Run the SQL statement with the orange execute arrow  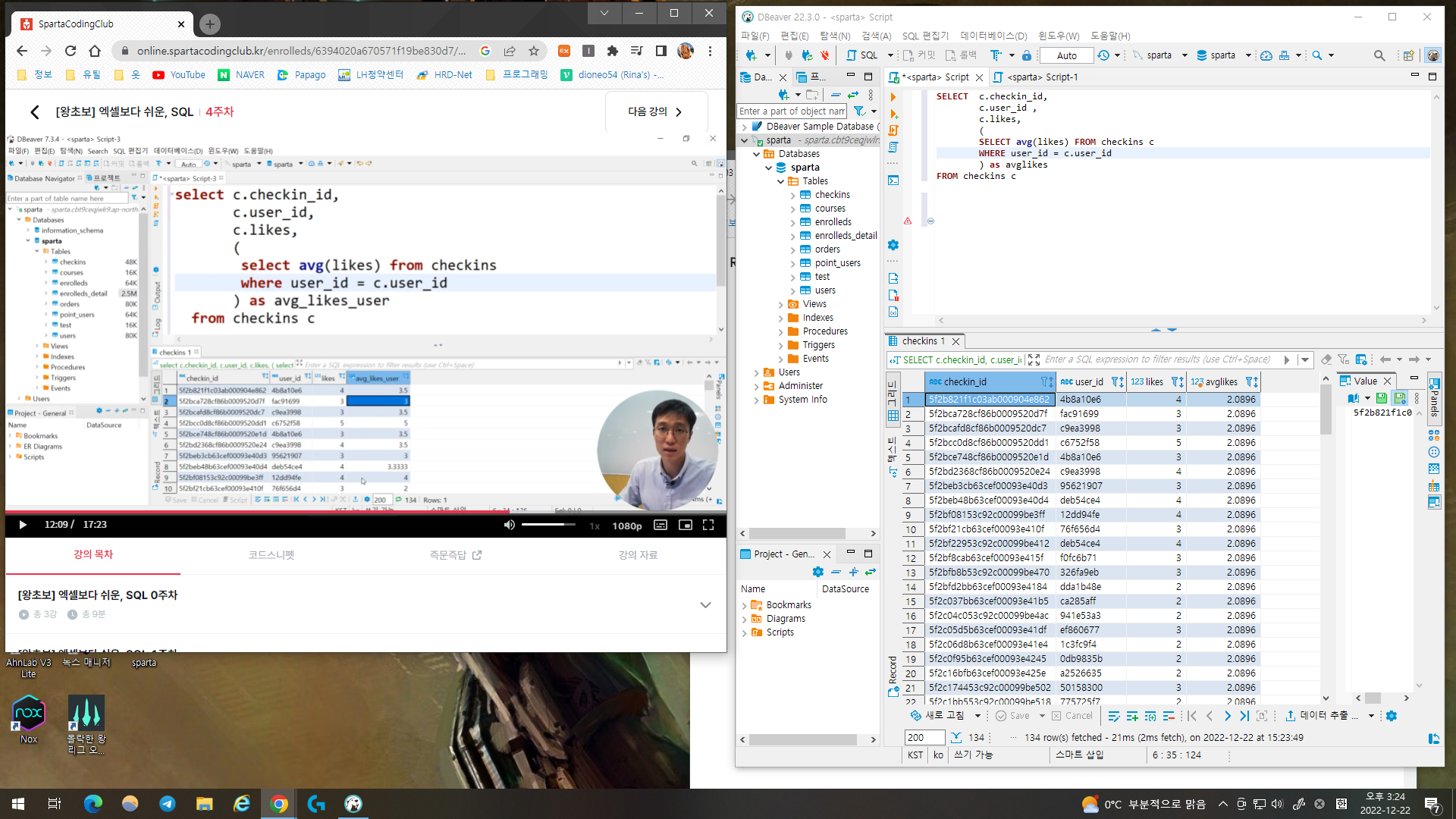[893, 97]
